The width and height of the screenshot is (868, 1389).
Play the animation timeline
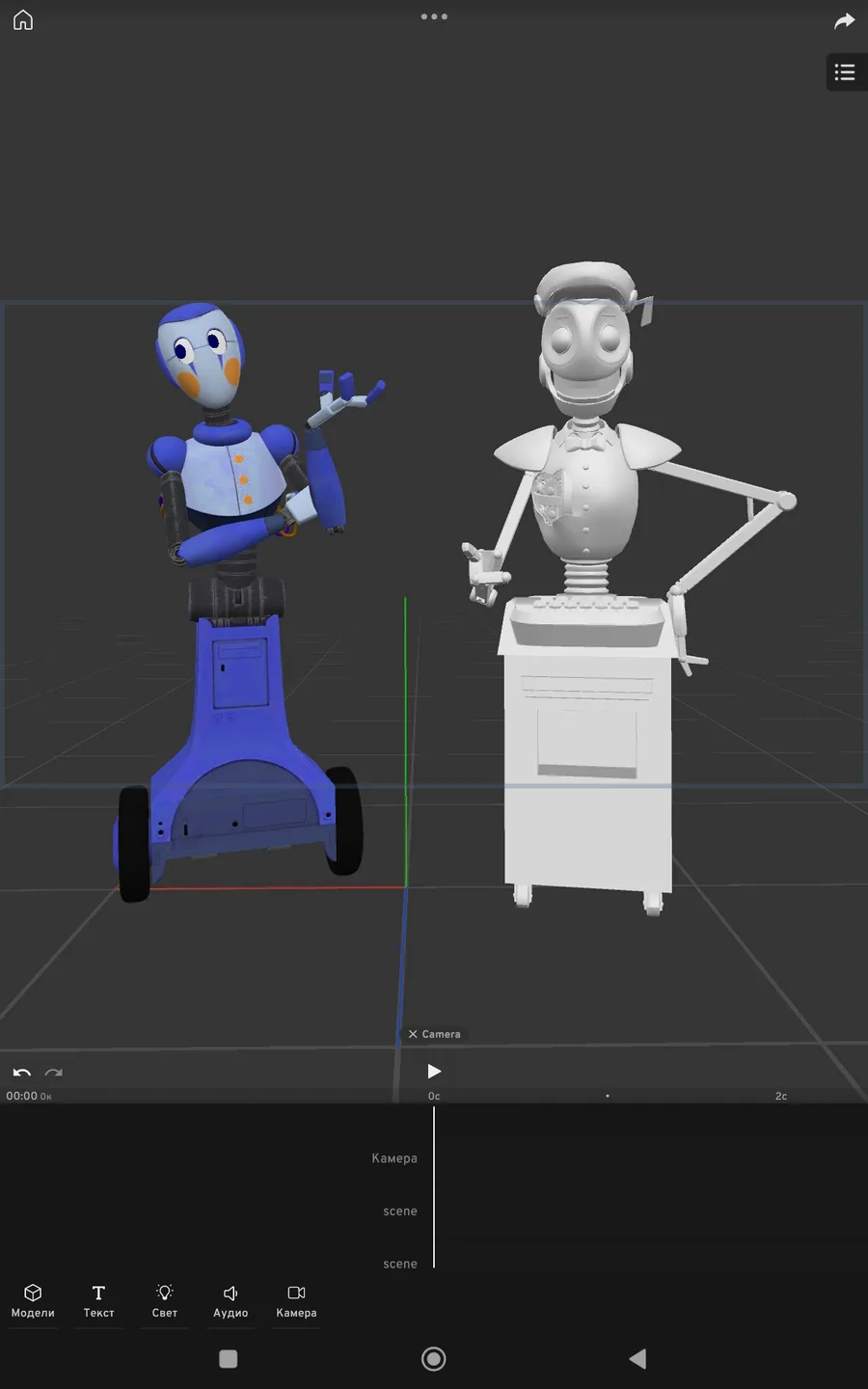[x=434, y=1072]
